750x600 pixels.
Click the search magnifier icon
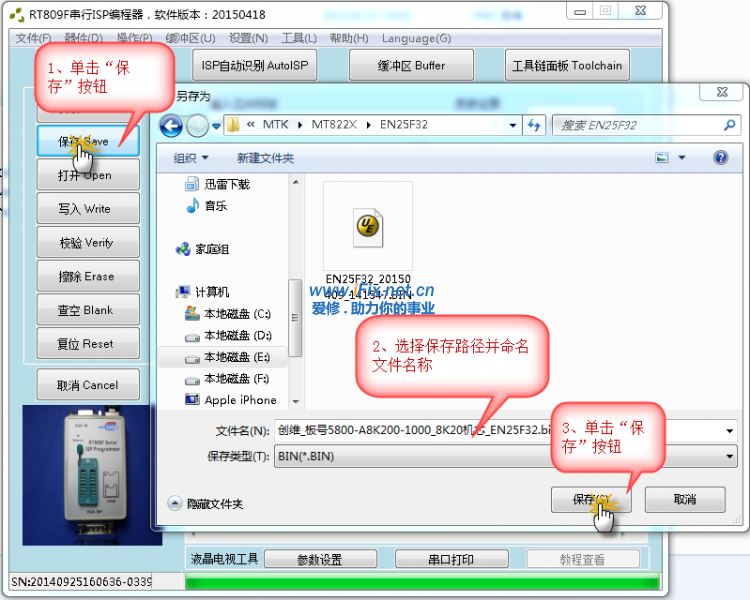click(728, 125)
